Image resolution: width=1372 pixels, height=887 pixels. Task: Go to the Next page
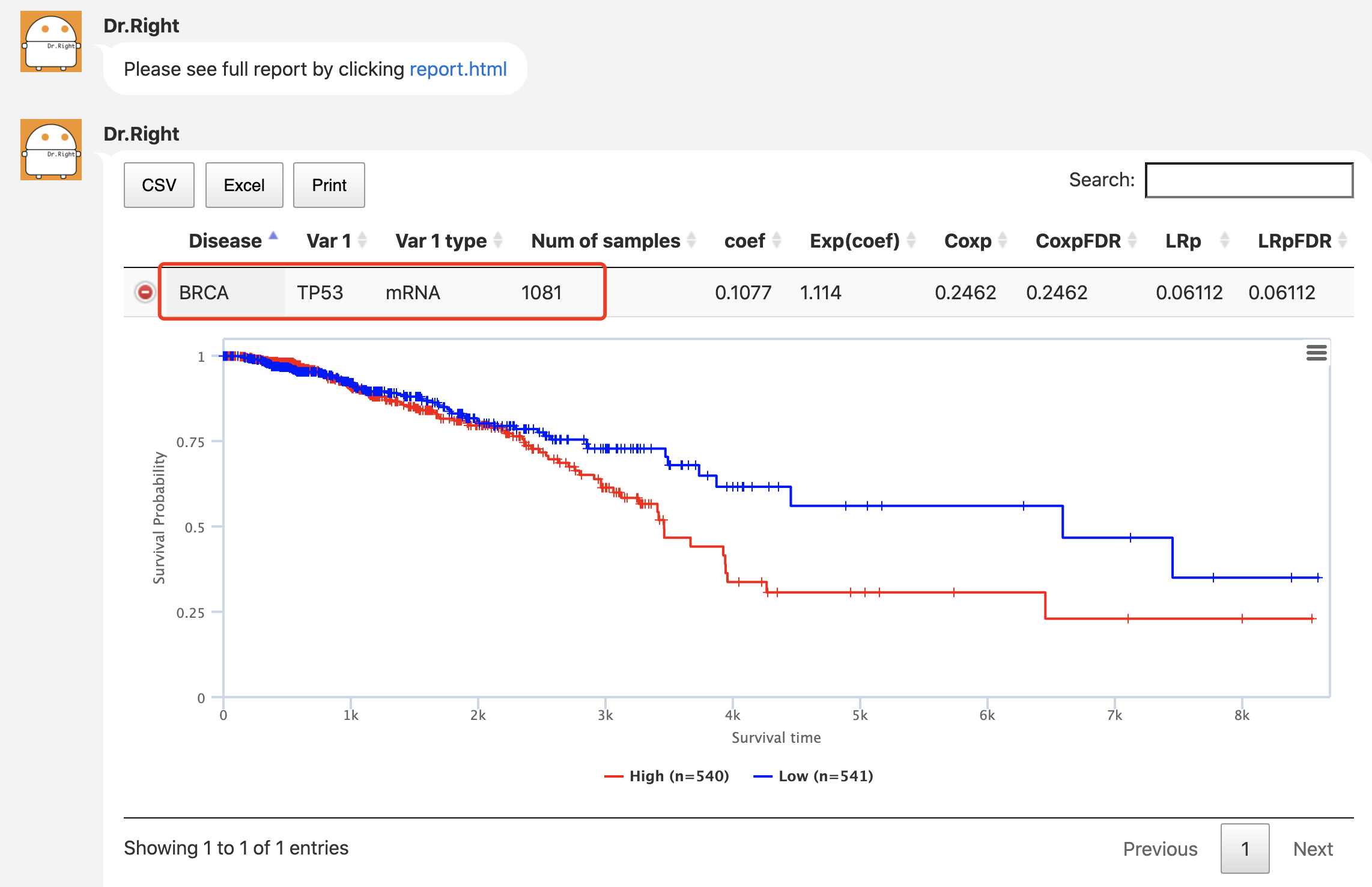pyautogui.click(x=1313, y=849)
